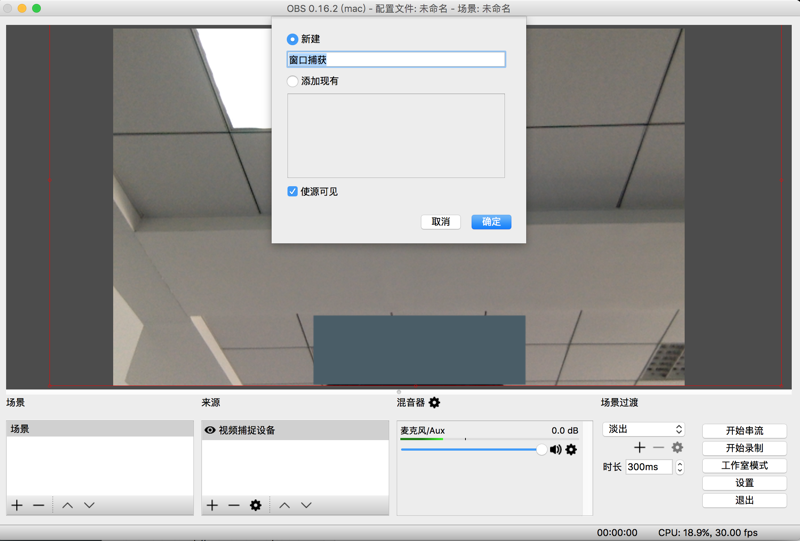
Task: Click the source name field 窗口捕获
Action: pos(396,60)
